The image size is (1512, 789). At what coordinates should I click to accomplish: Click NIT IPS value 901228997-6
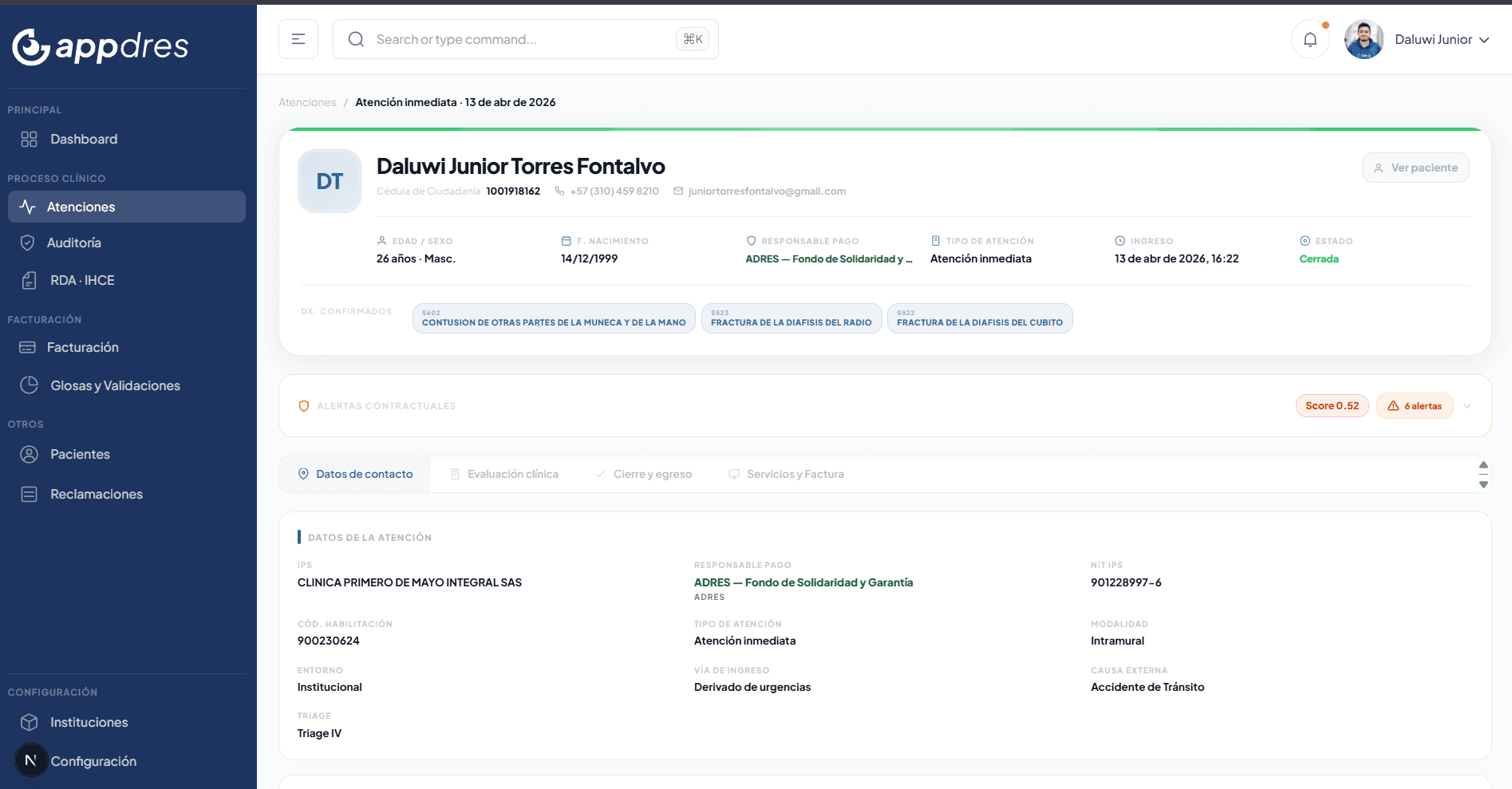click(x=1126, y=583)
